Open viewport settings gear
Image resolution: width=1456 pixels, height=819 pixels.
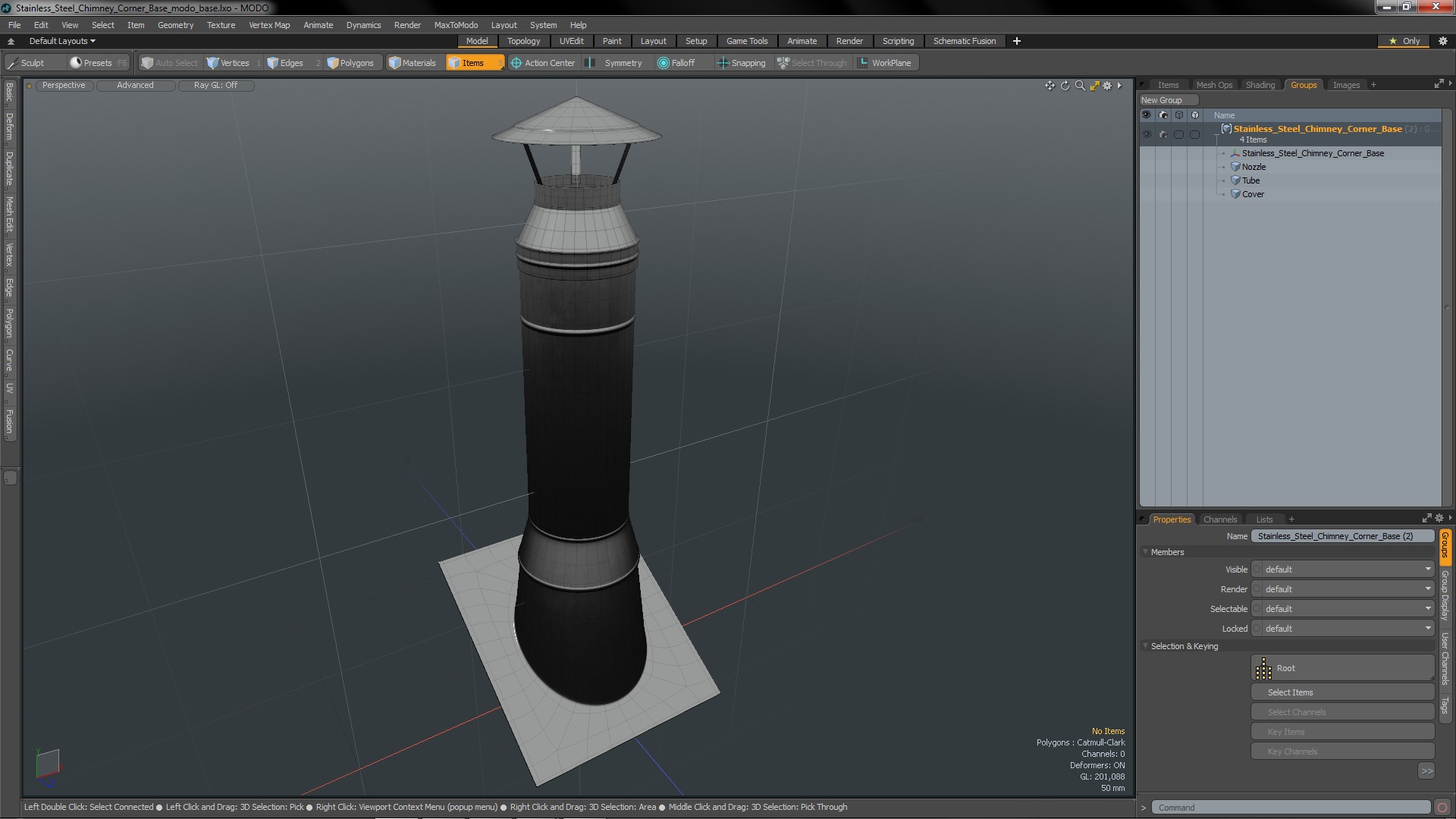coord(1107,86)
